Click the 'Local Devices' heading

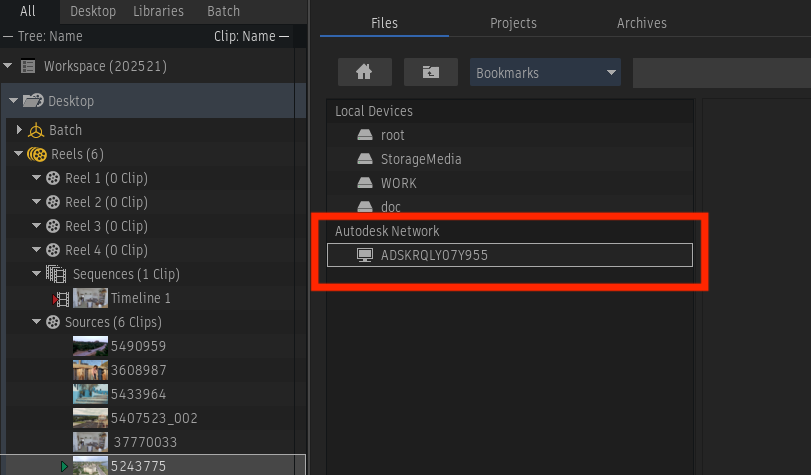pos(374,111)
